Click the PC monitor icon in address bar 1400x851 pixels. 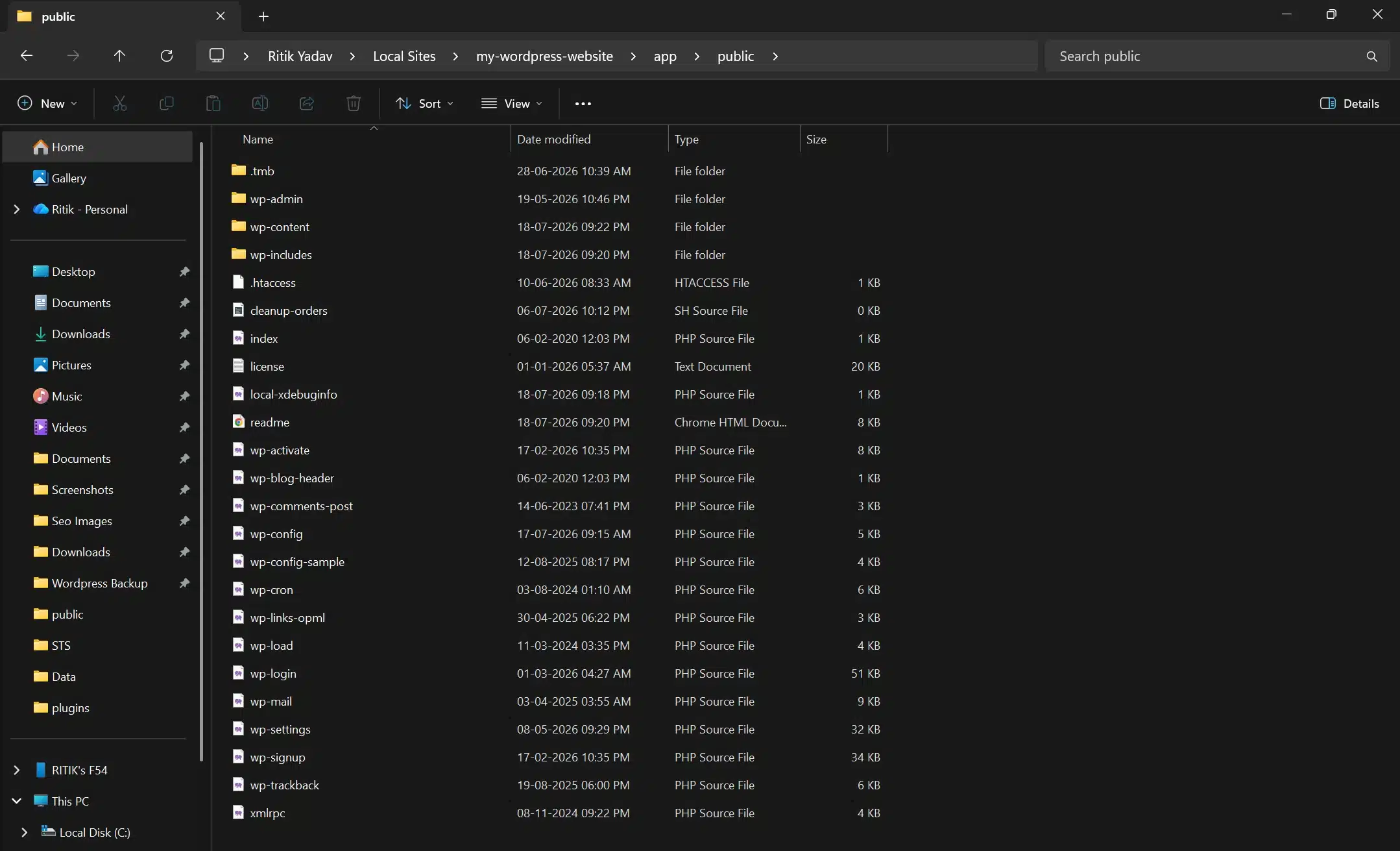217,56
